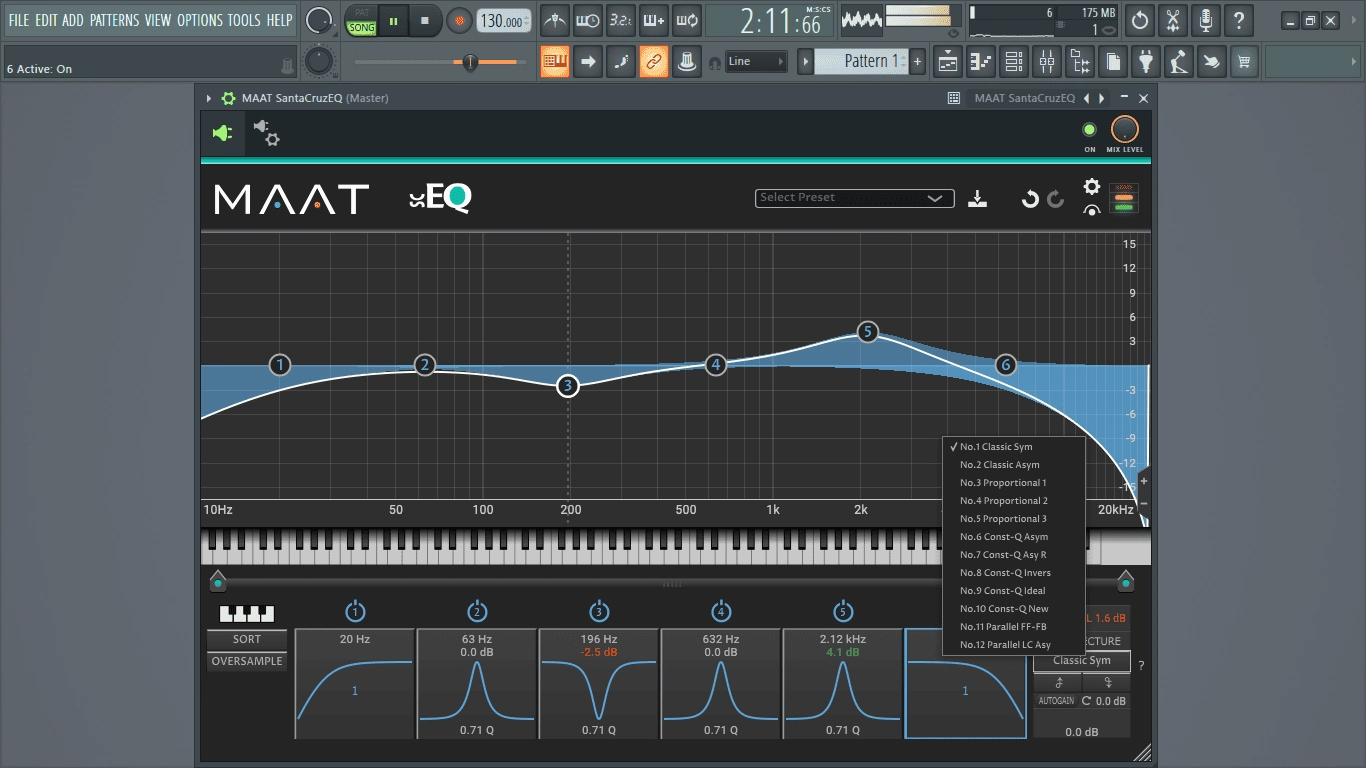Open the Line snap dropdown
Viewport: 1366px width, 768px height.
click(756, 61)
